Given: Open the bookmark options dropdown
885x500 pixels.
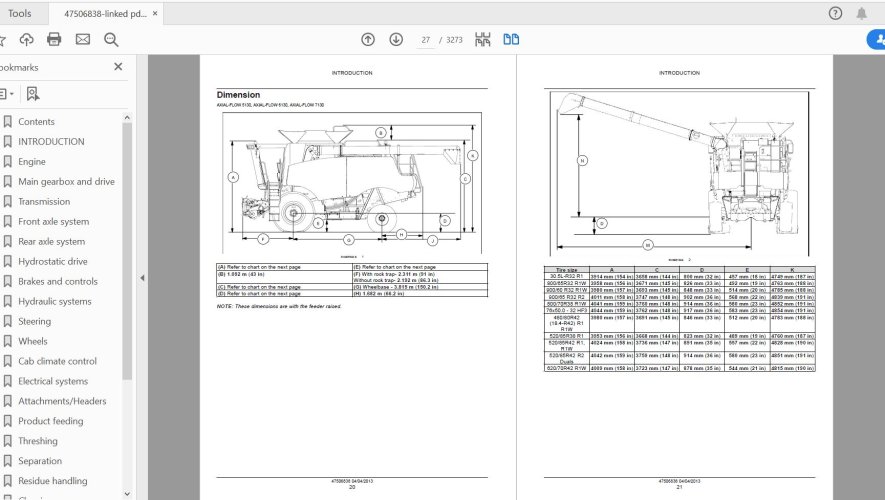Looking at the screenshot, I should pos(7,94).
